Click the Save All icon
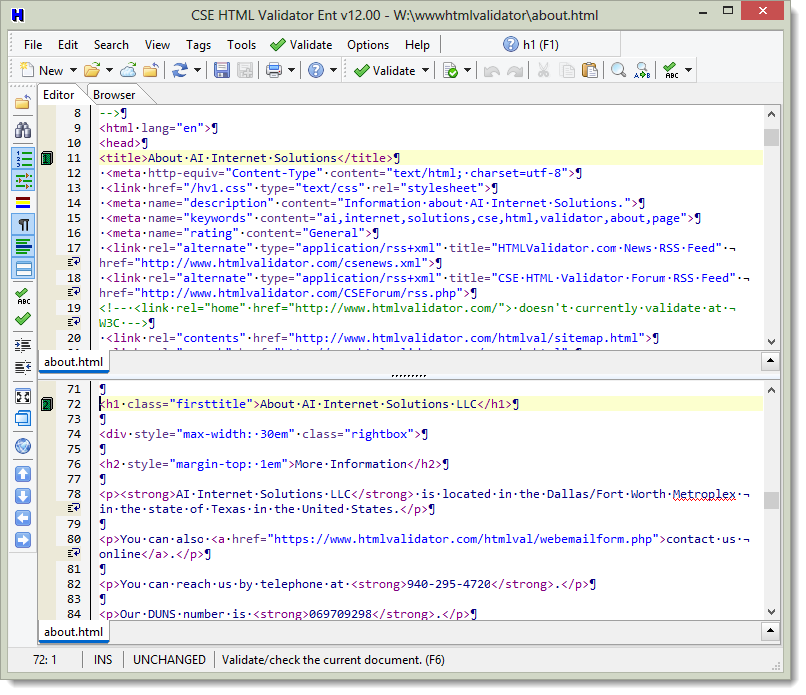The width and height of the screenshot is (806, 695). [245, 70]
